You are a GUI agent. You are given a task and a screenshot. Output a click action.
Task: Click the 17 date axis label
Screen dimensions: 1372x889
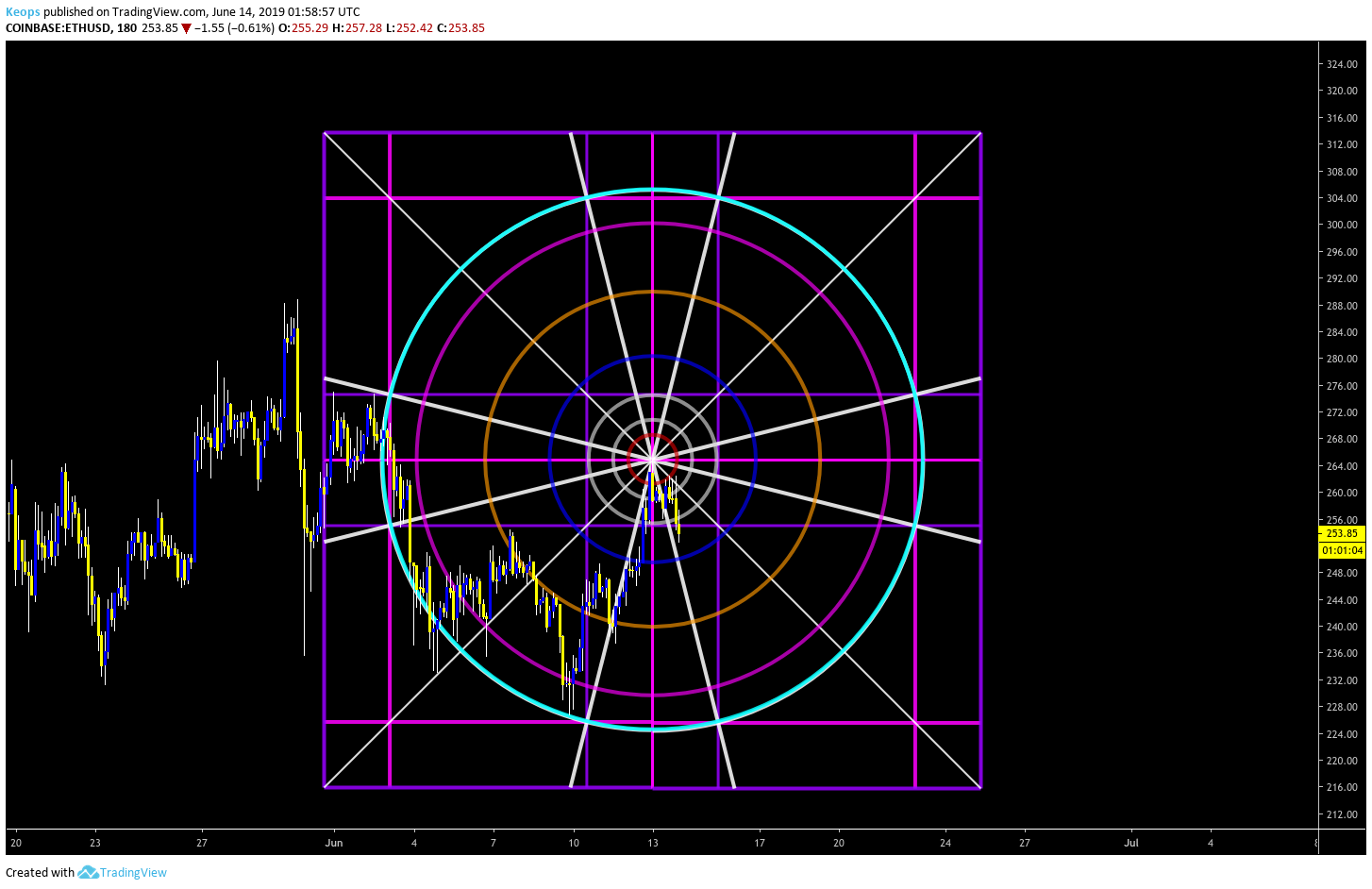point(760,843)
